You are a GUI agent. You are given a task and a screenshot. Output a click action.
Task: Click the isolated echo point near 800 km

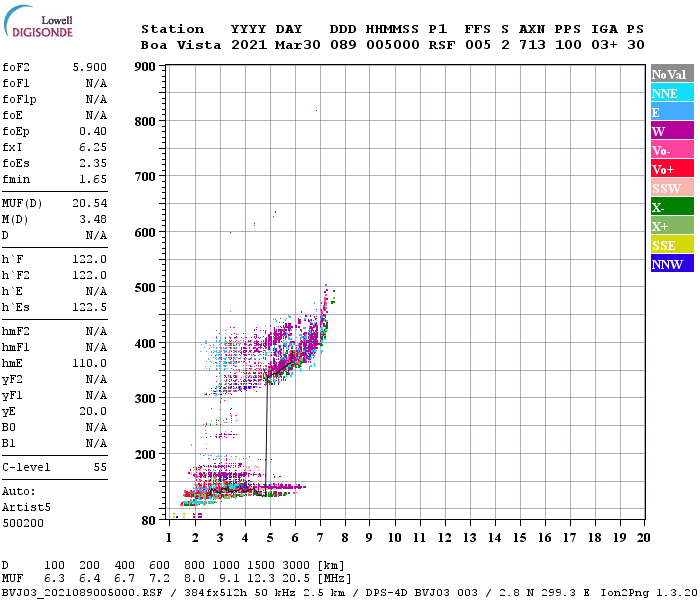(317, 110)
